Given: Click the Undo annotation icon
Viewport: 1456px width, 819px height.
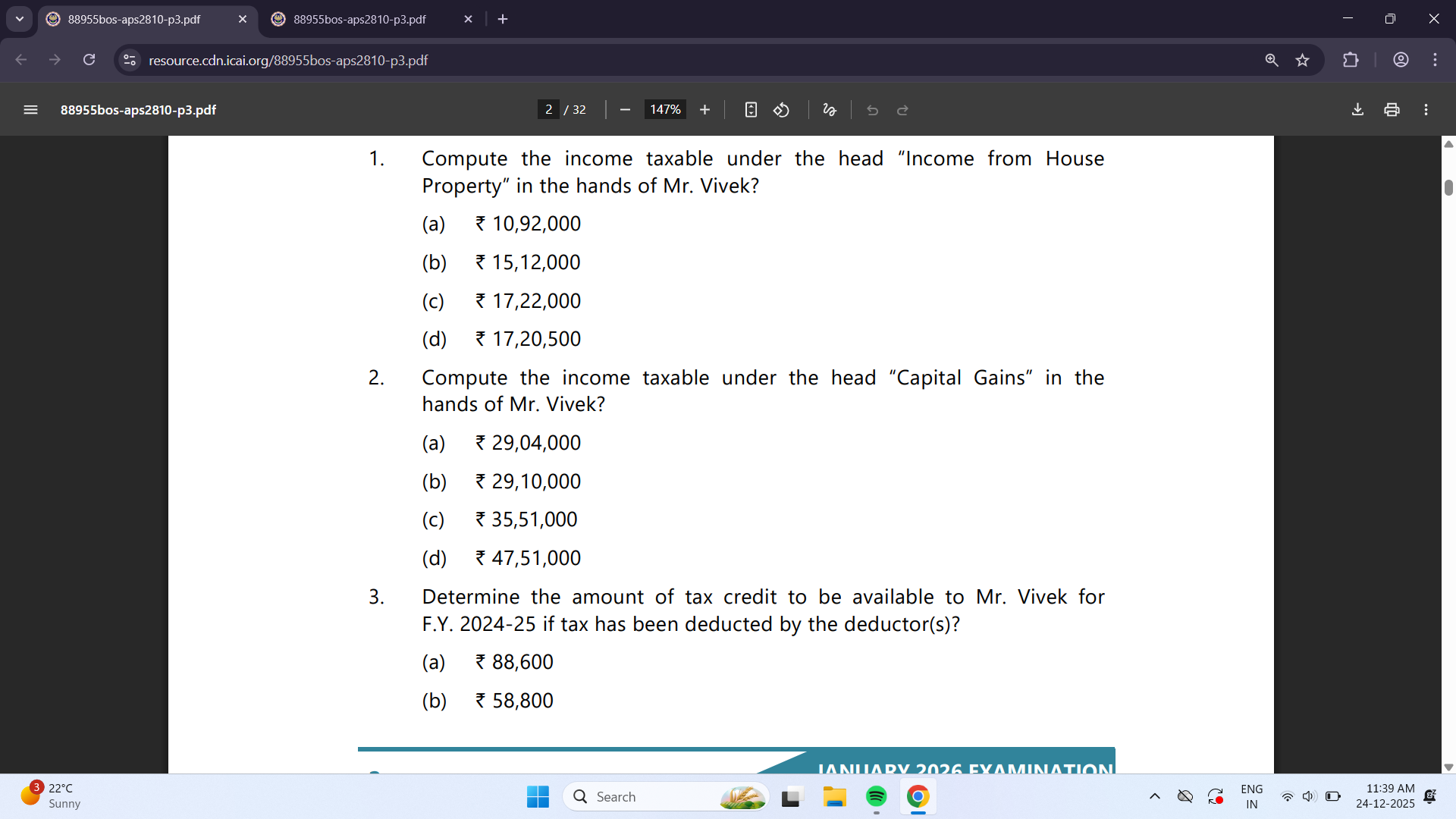Looking at the screenshot, I should (872, 110).
